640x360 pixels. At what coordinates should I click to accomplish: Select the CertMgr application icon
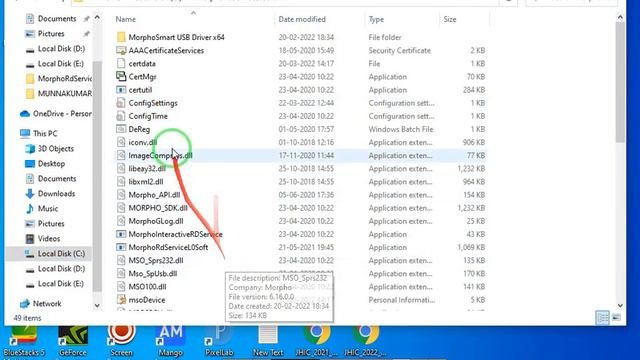(121, 76)
